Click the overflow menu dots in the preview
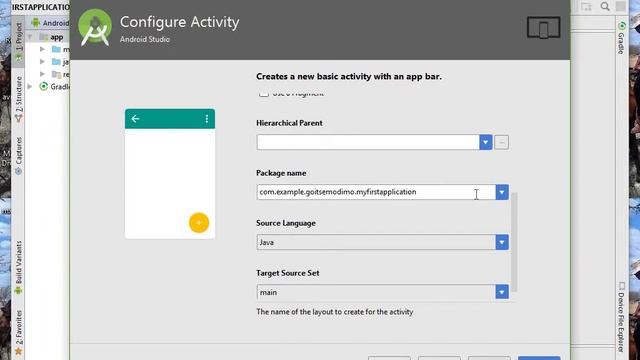This screenshot has height=360, width=640. click(207, 119)
